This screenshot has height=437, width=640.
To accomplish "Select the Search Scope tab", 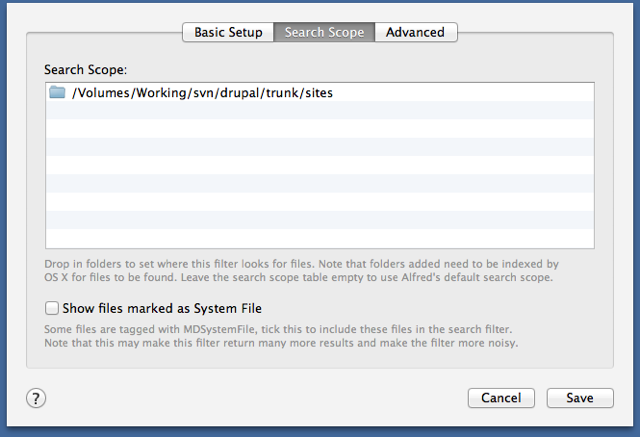I will pyautogui.click(x=324, y=32).
